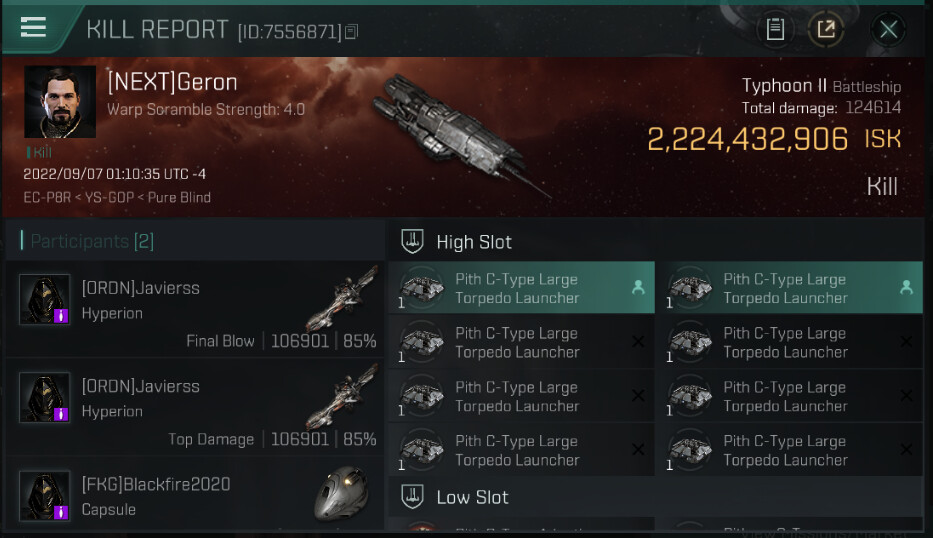Toggle the Participants [2] list header
This screenshot has height=538, width=933.
[x=92, y=241]
